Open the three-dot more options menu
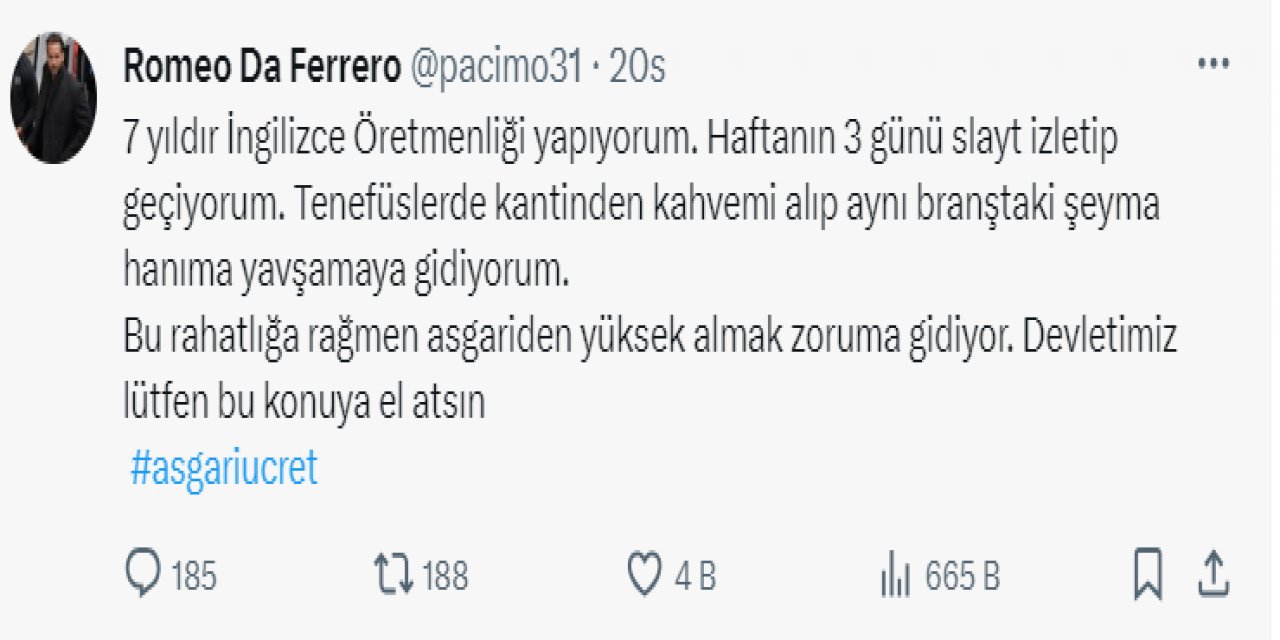Screen dimensions: 1280x640 pyautogui.click(x=1213, y=64)
